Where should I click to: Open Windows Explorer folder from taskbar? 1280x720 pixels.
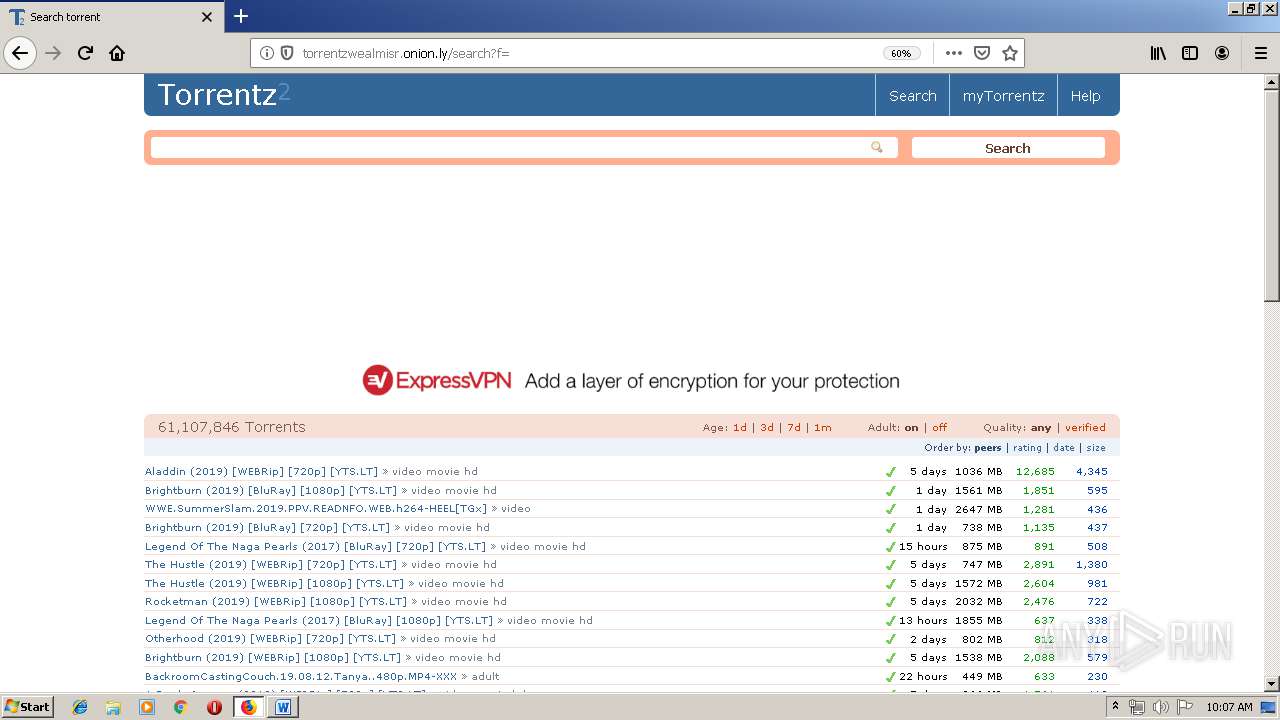coord(113,707)
